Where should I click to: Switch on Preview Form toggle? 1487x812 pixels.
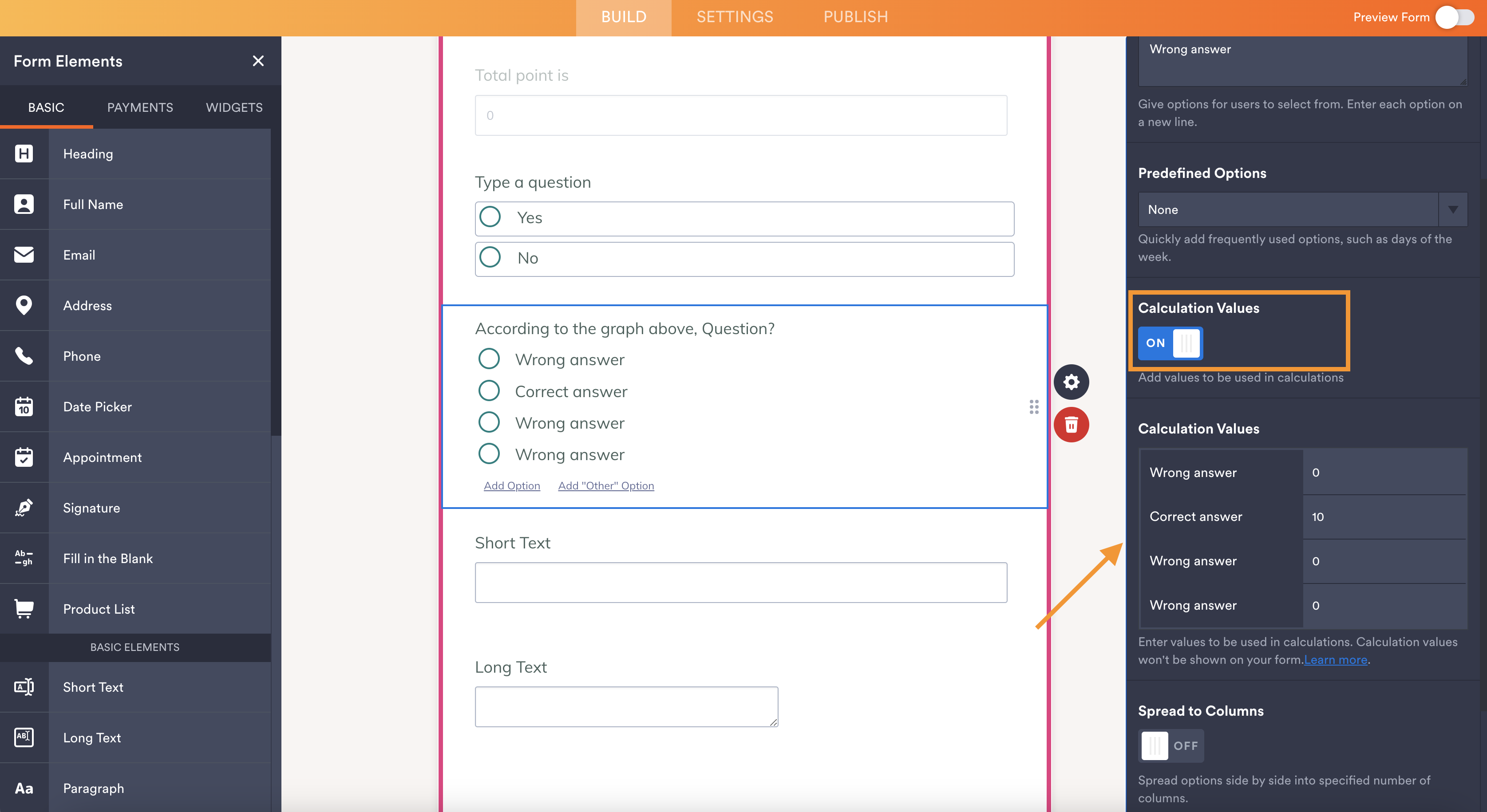pos(1455,17)
